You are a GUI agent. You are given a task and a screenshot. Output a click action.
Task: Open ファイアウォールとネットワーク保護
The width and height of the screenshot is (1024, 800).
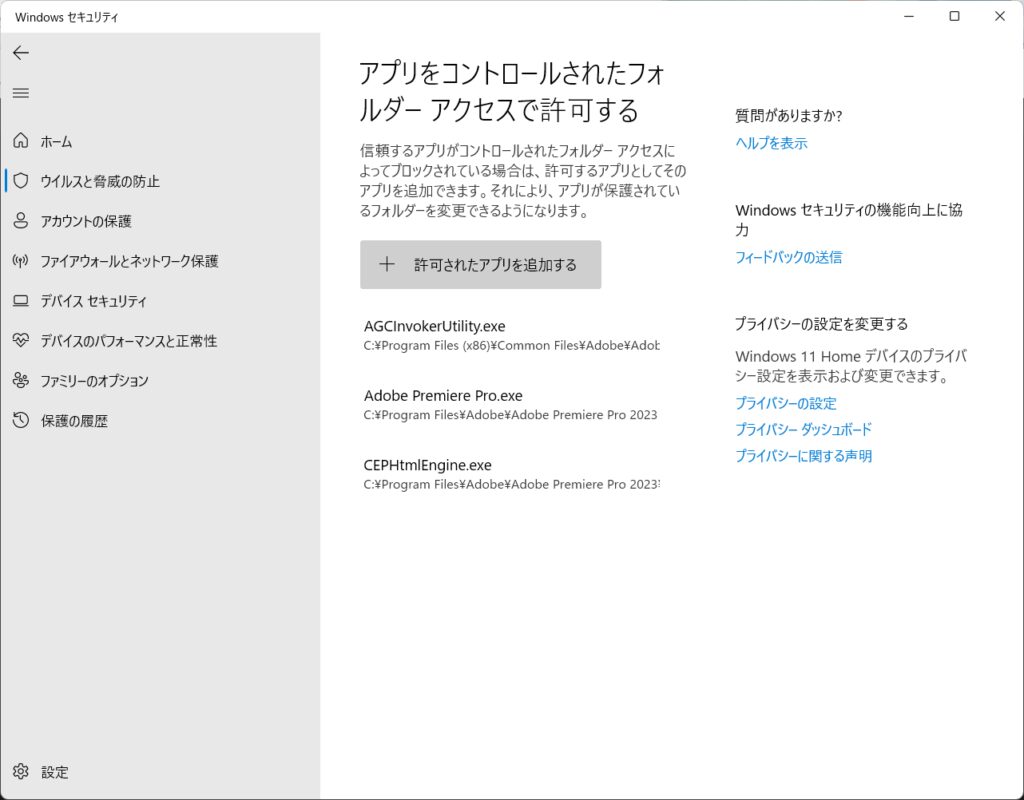pyautogui.click(x=160, y=261)
